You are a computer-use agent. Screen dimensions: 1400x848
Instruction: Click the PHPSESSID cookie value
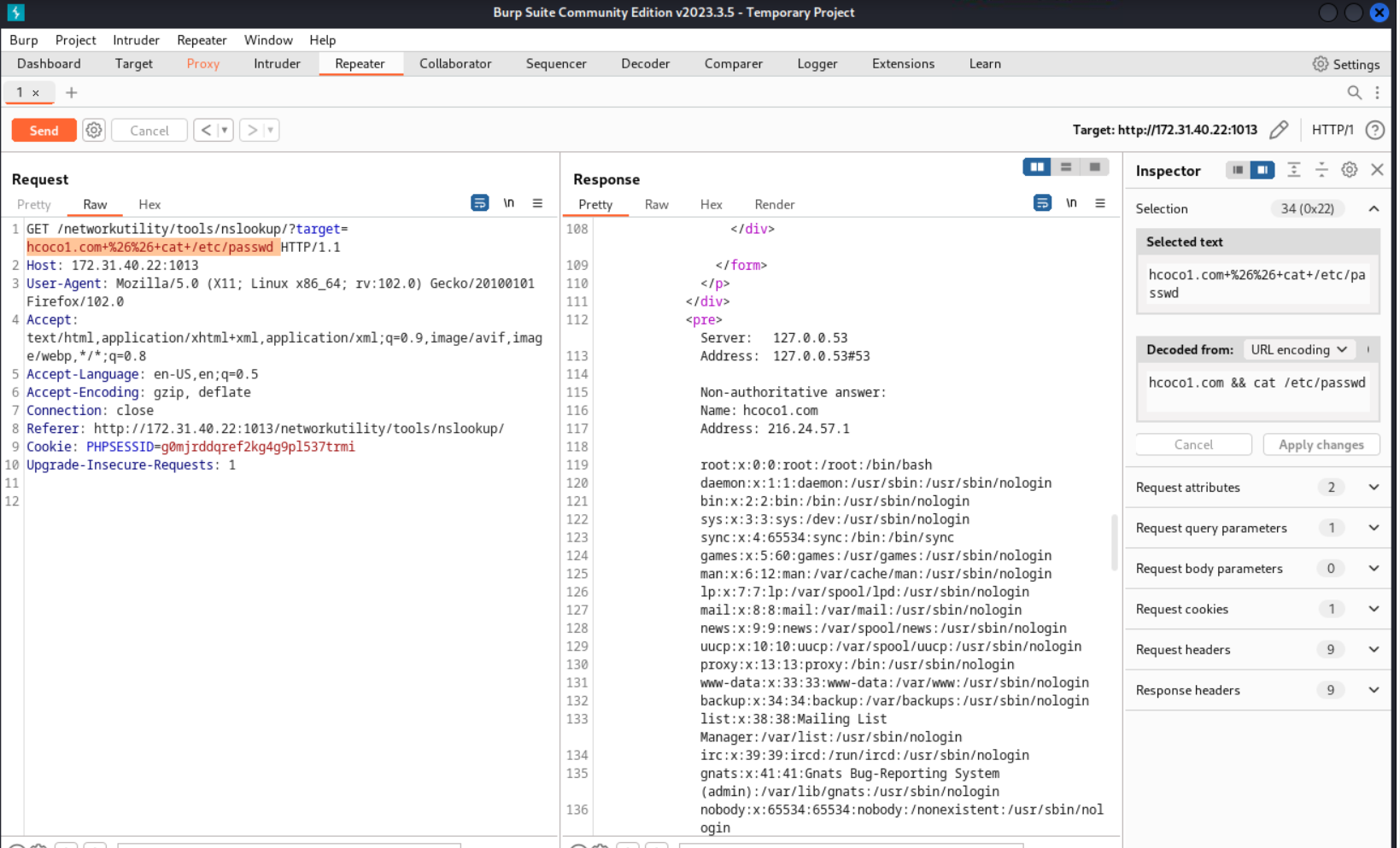click(258, 447)
